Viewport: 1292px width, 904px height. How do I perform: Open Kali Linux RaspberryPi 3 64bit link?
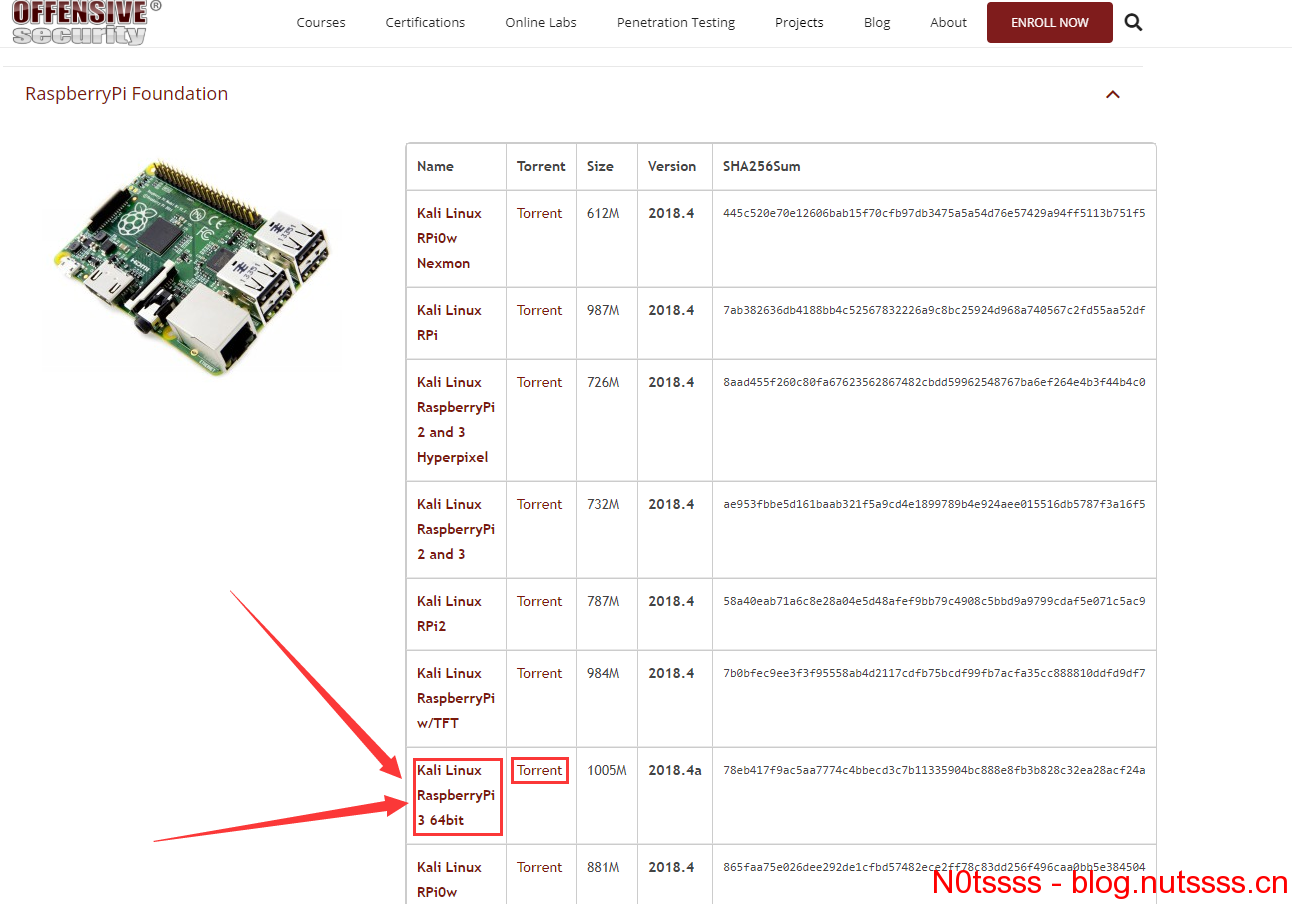[456, 795]
